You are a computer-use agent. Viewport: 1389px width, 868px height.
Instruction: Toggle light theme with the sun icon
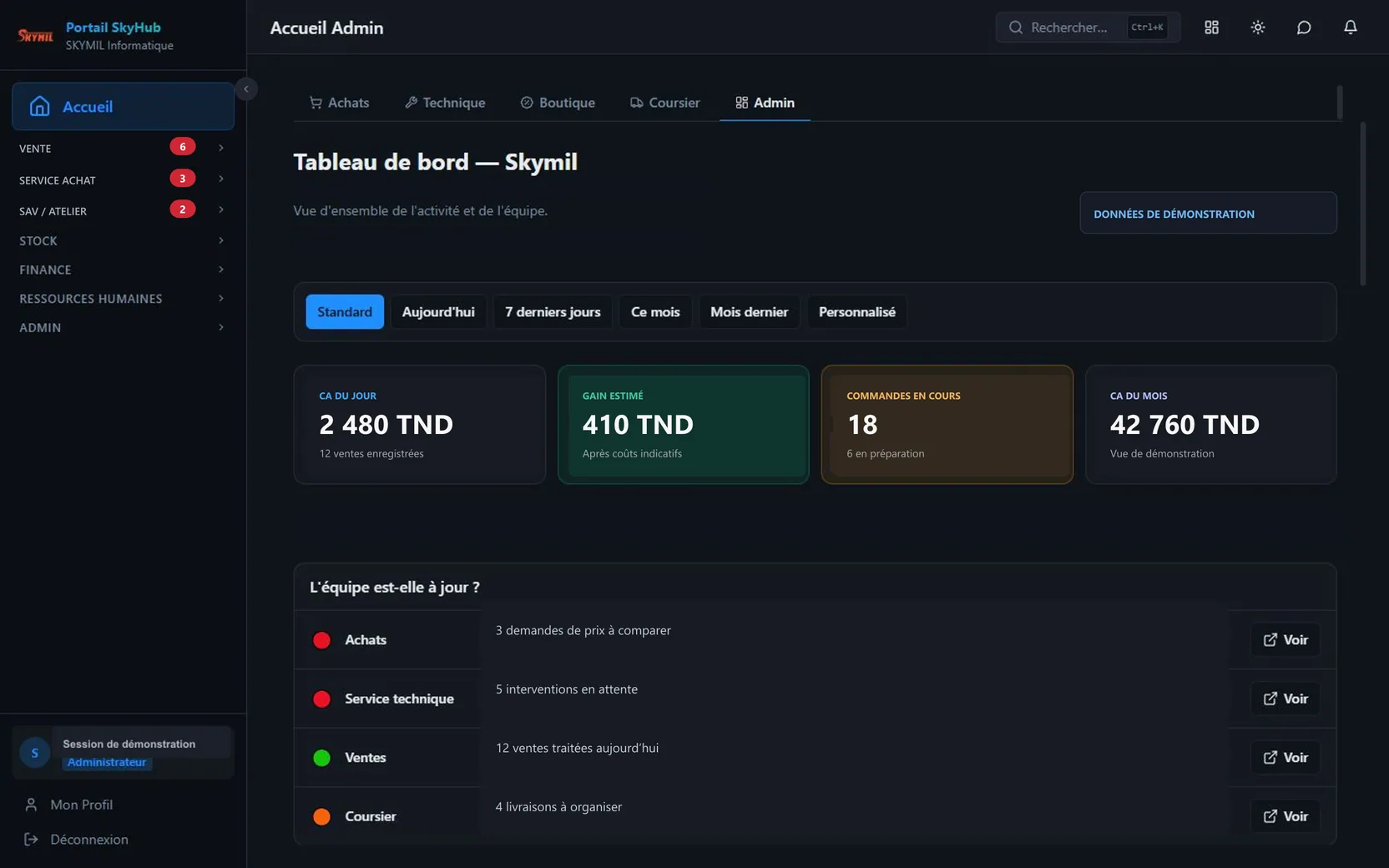point(1258,28)
